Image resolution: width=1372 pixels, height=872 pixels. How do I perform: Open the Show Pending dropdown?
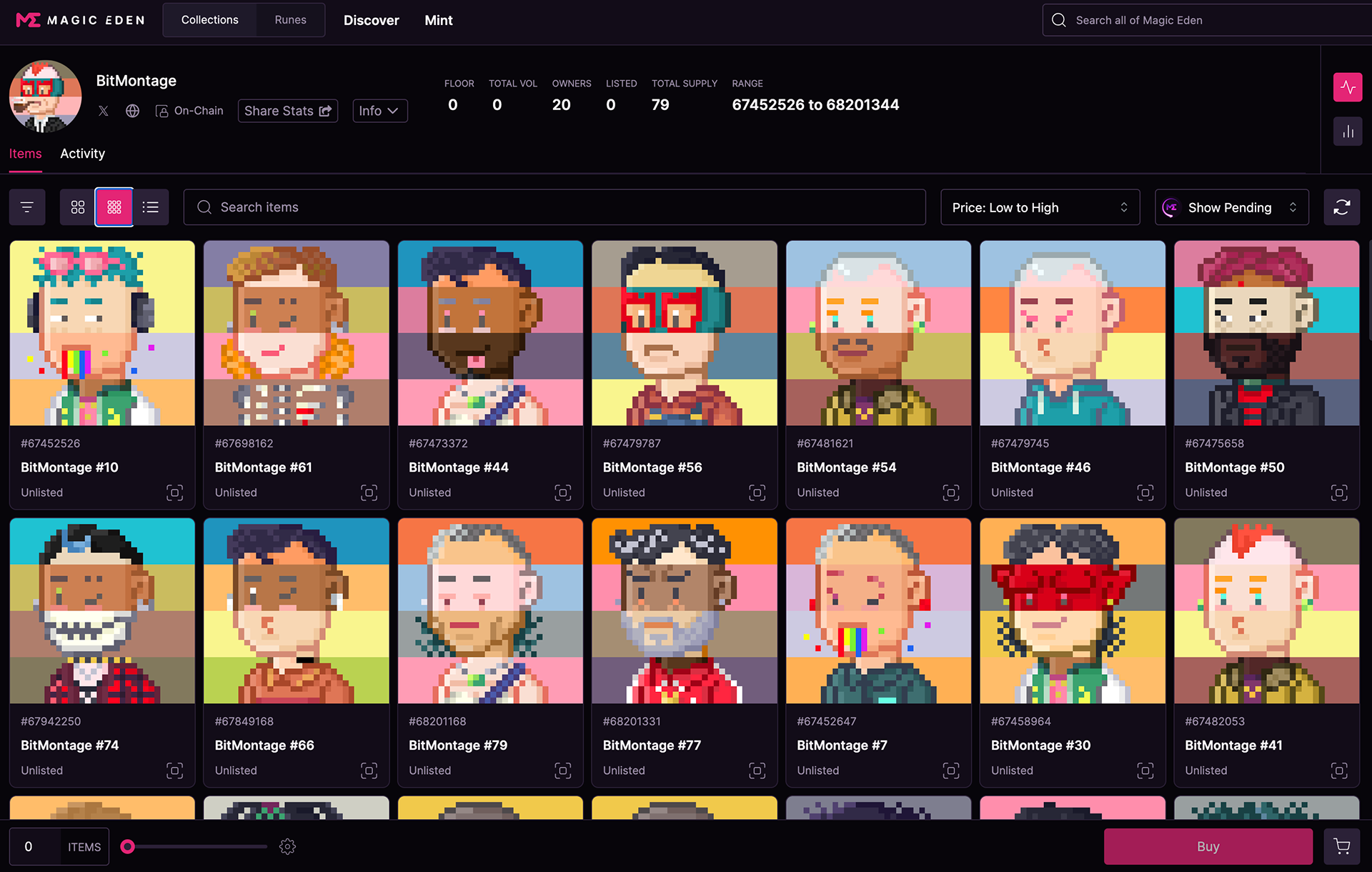pyautogui.click(x=1231, y=207)
